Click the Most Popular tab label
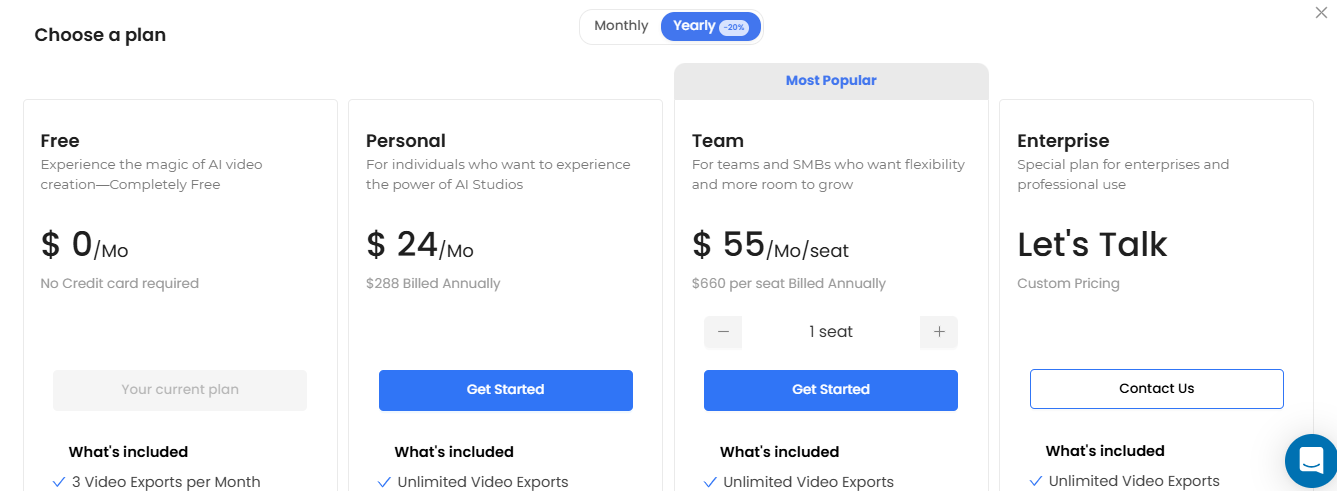 coord(831,81)
